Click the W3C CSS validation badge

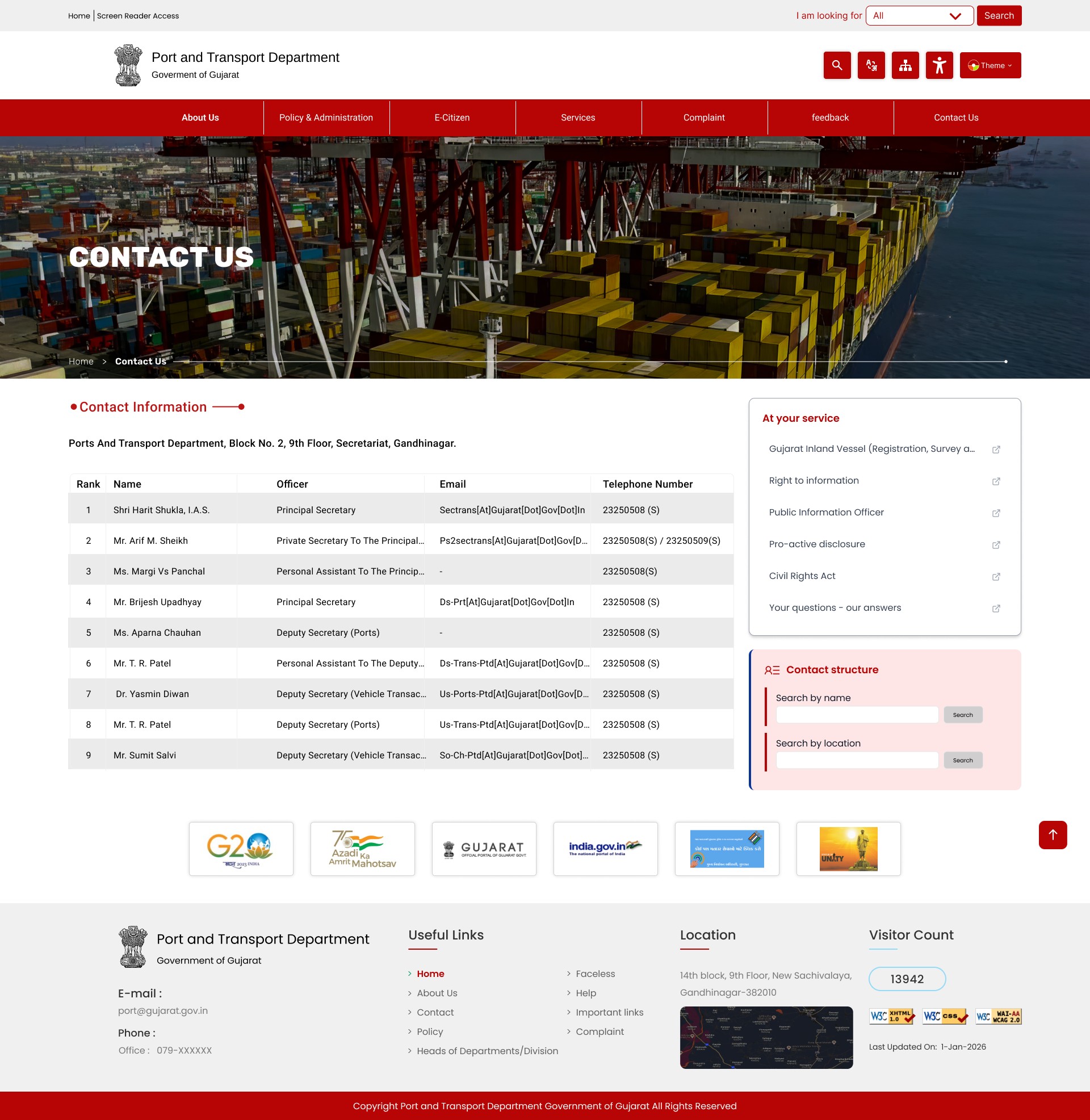(x=945, y=1017)
